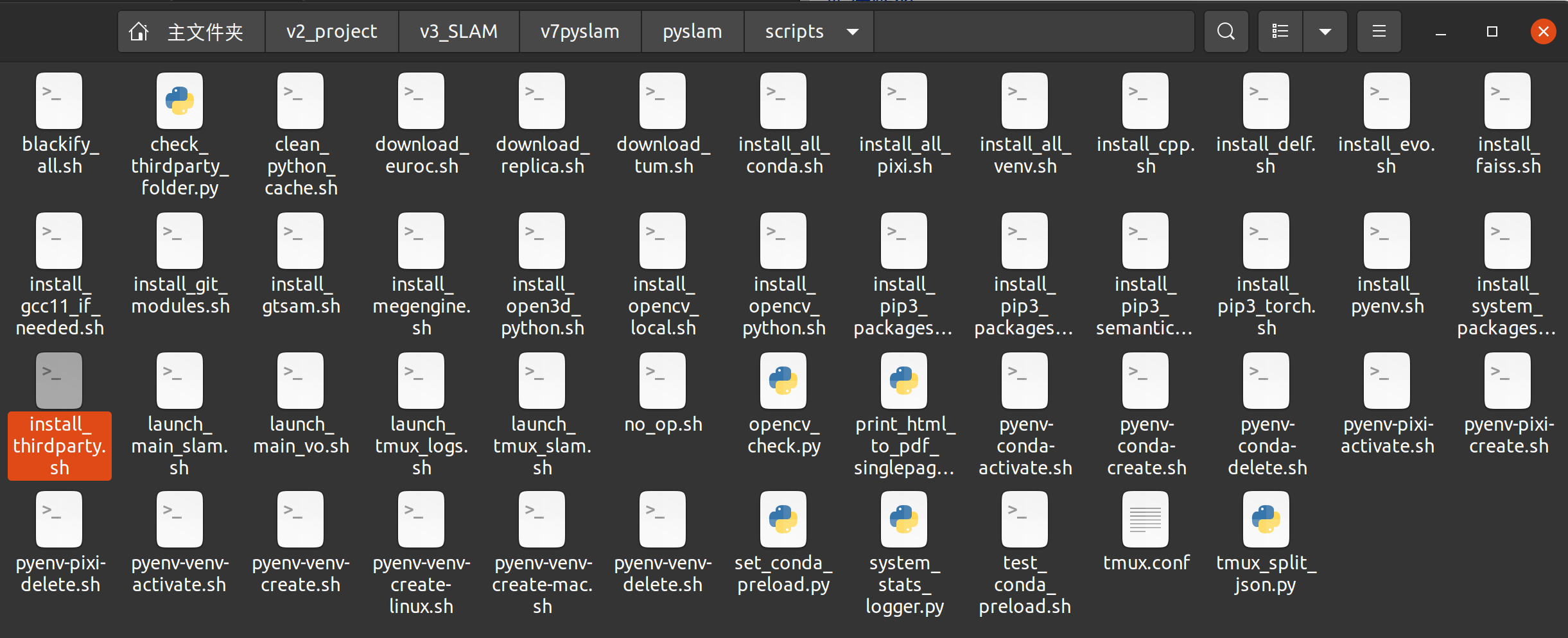
Task: Click the pyenv-pixi-create.sh file name
Action: point(1508,435)
